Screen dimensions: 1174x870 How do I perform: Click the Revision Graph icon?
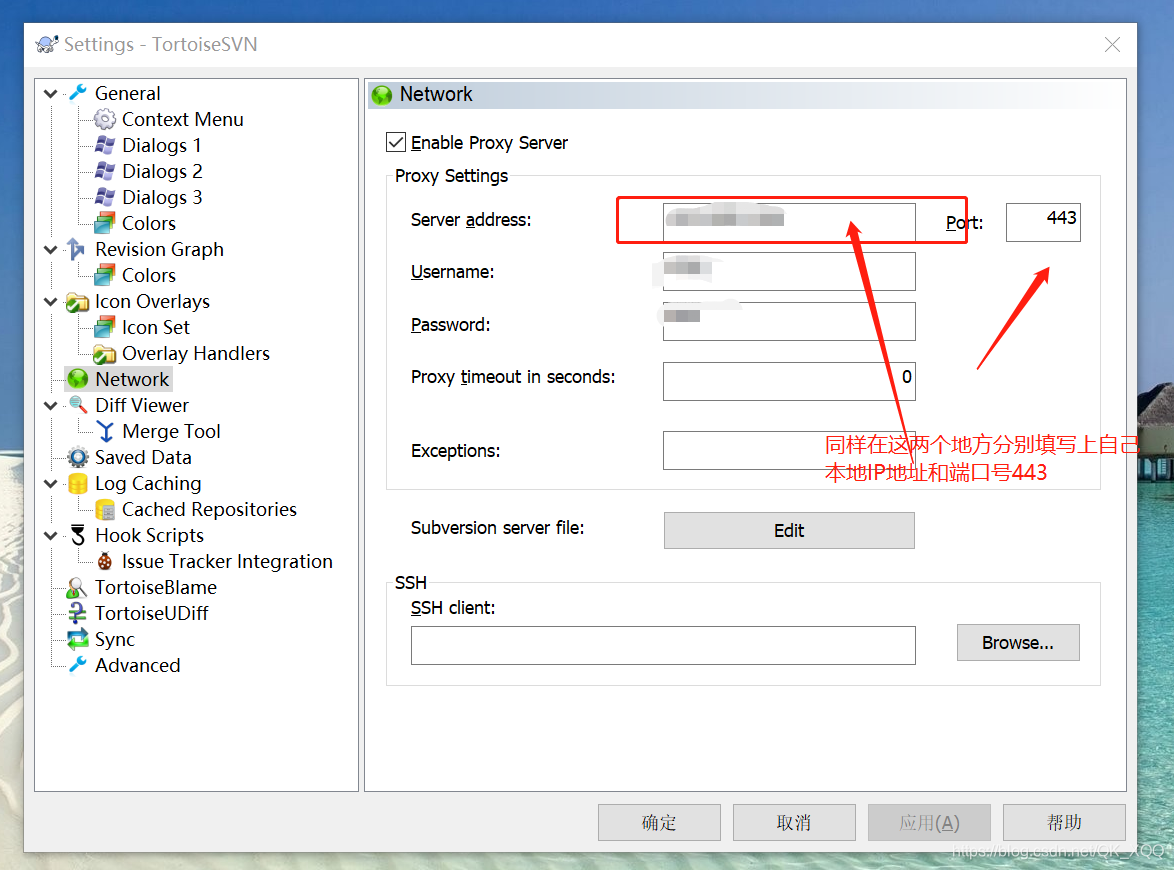click(x=77, y=249)
